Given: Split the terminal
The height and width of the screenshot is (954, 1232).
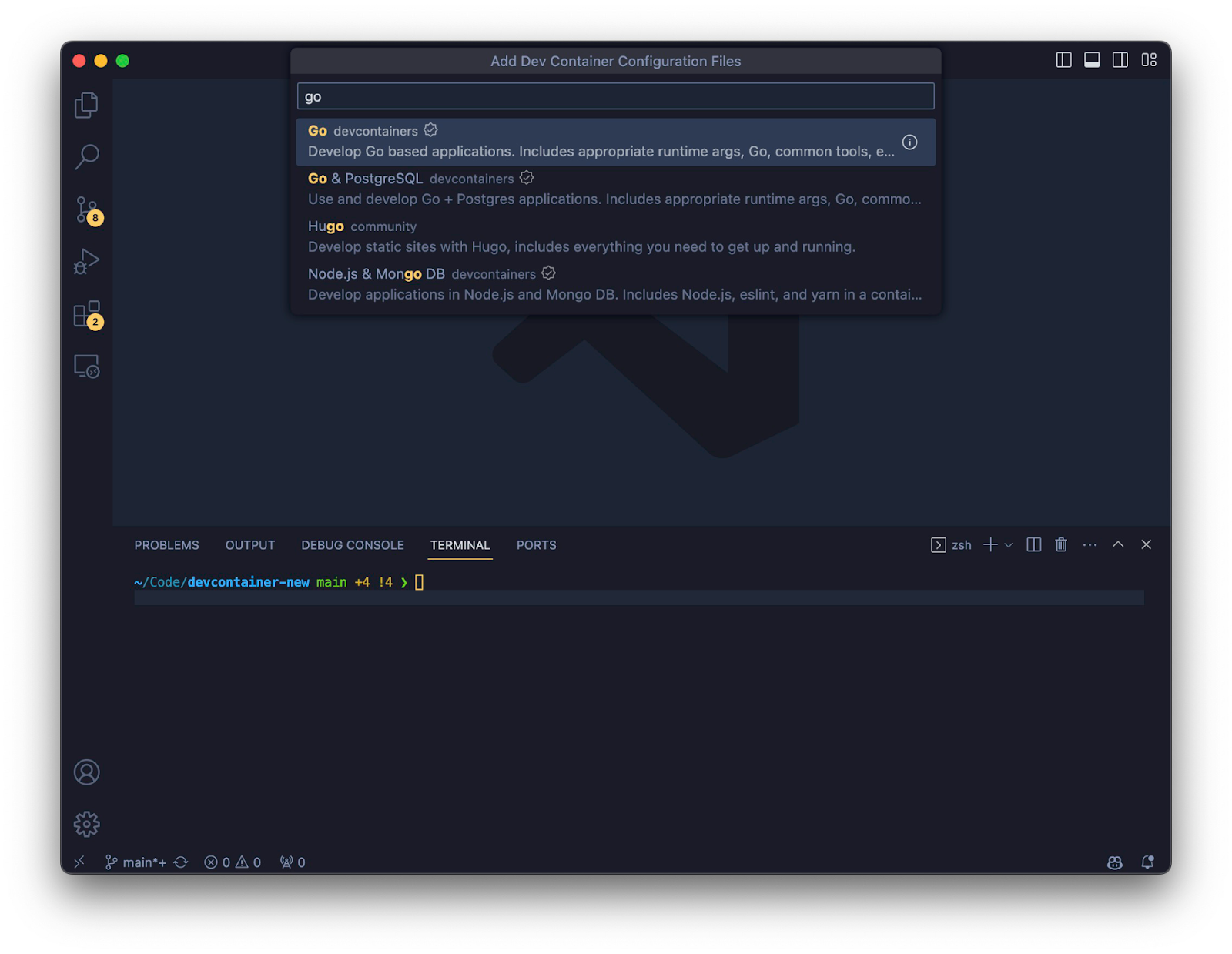Looking at the screenshot, I should tap(1034, 545).
